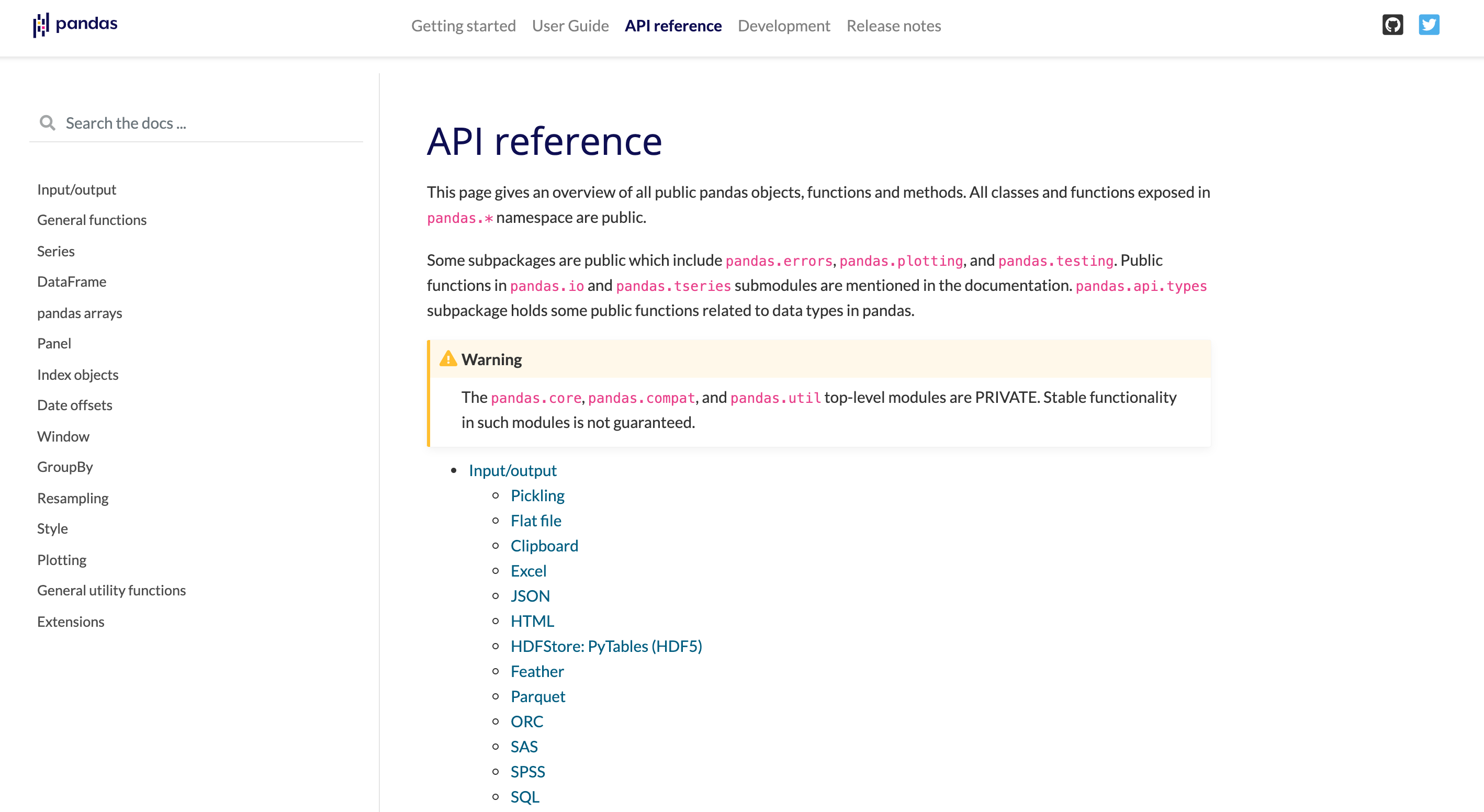The image size is (1484, 812).
Task: Click the Date offsets sidebar item
Action: click(x=75, y=405)
